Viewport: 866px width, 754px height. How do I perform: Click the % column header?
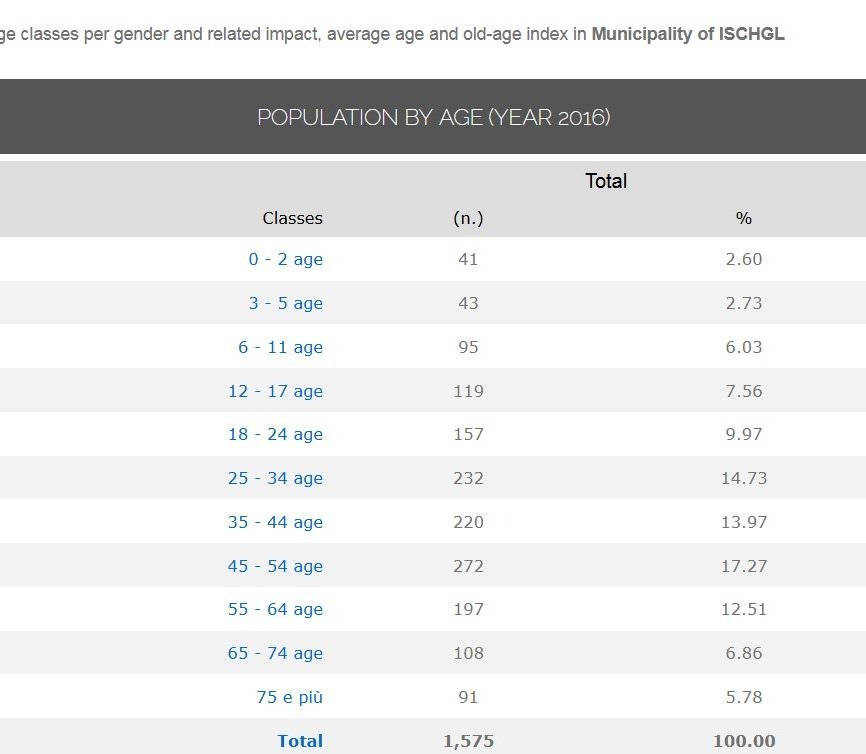tap(743, 218)
